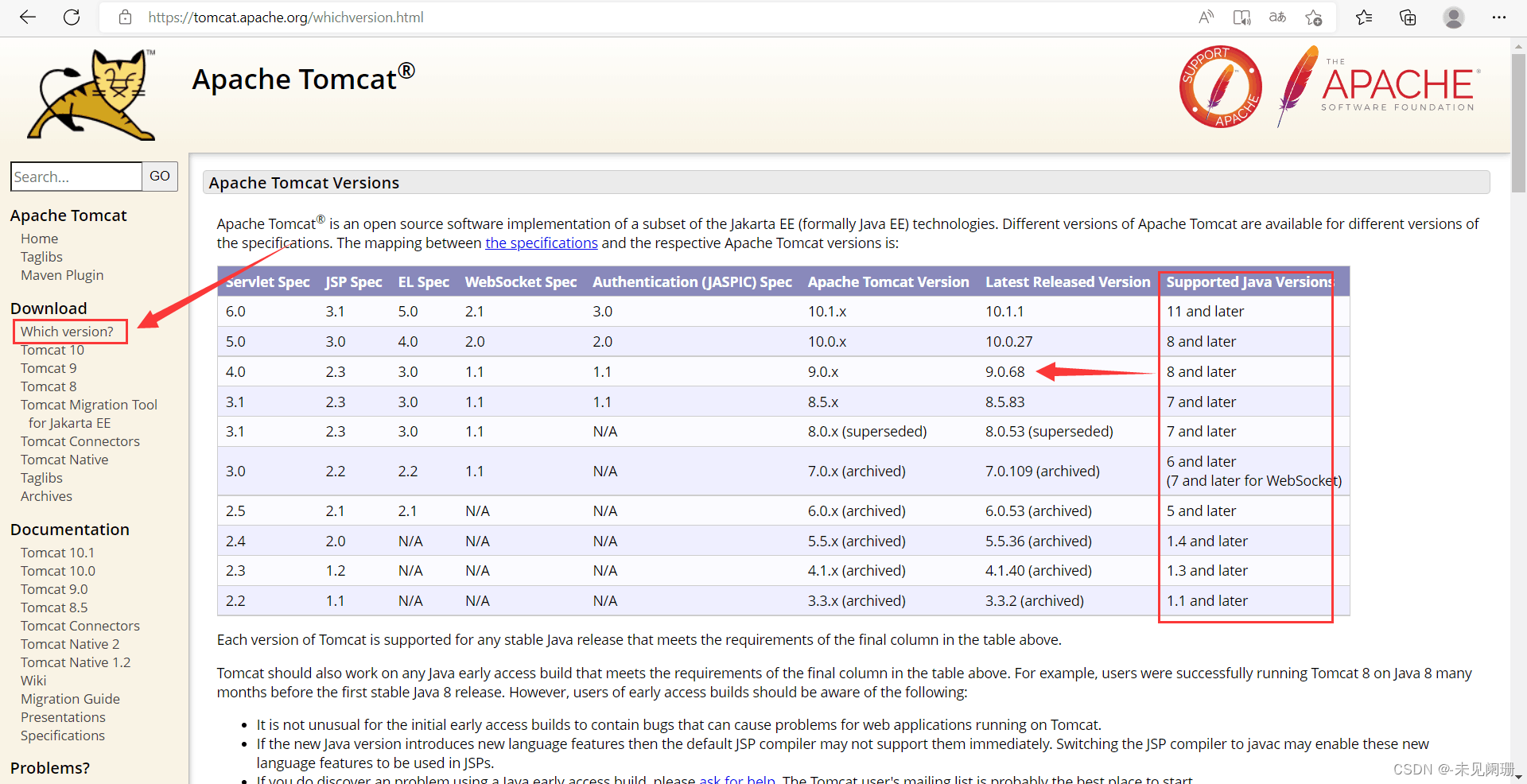Image resolution: width=1527 pixels, height=784 pixels.
Task: Open Tomcat Connectors documentation link
Action: click(x=80, y=626)
